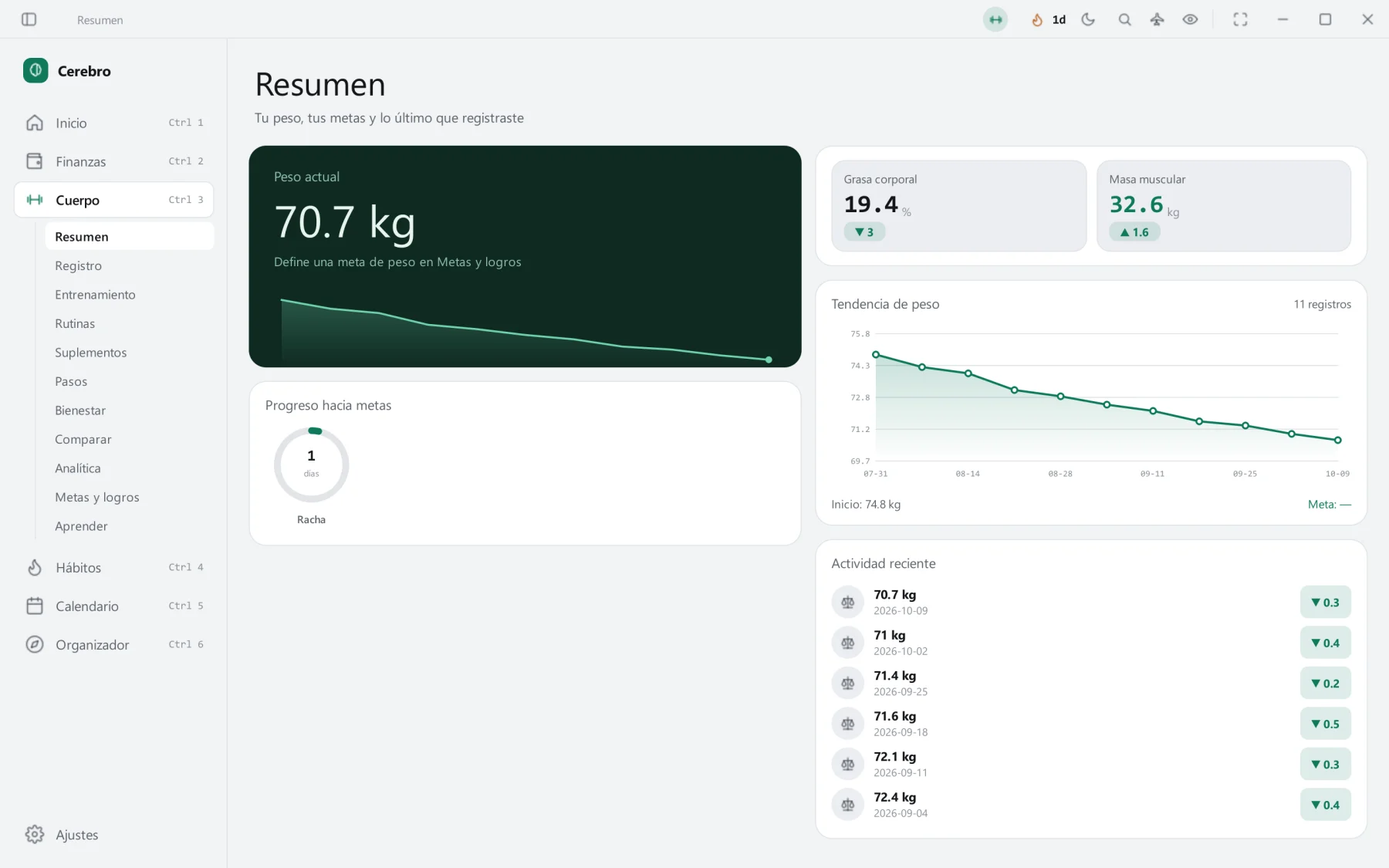Open the 1d flame streak indicator
This screenshot has height=868, width=1389.
pos(1049,19)
